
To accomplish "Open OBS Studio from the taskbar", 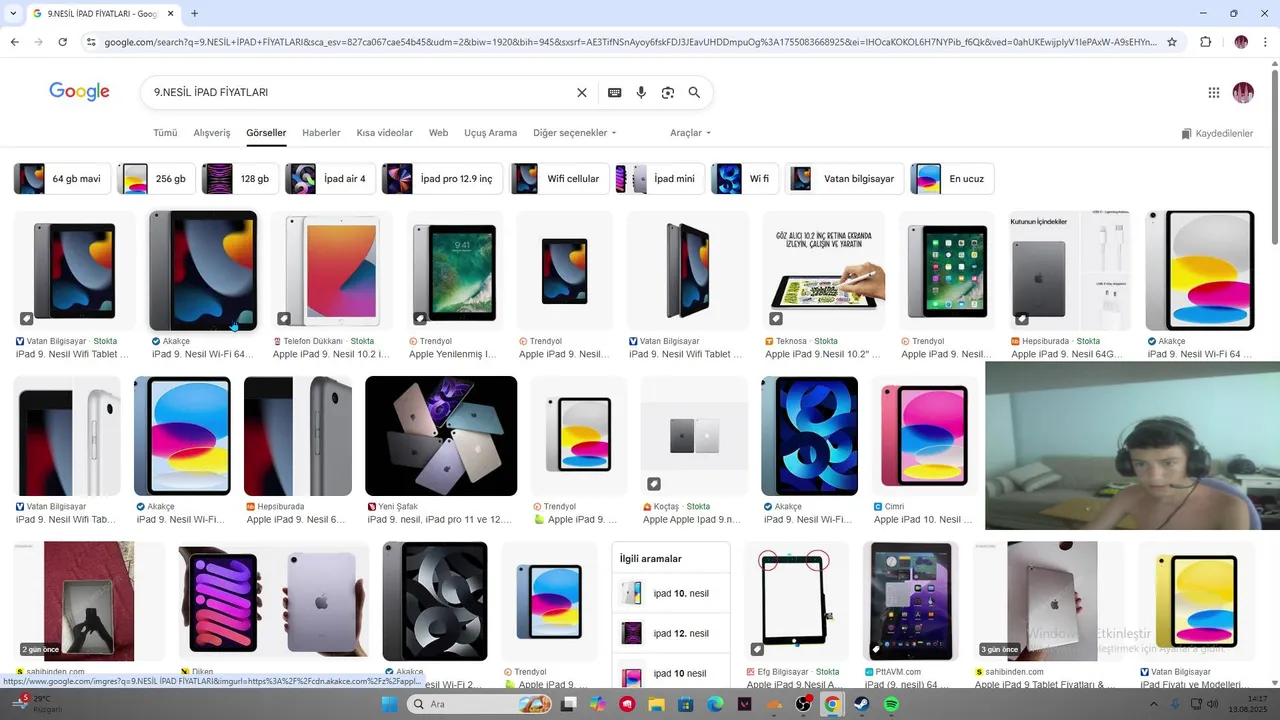I will click(x=803, y=704).
